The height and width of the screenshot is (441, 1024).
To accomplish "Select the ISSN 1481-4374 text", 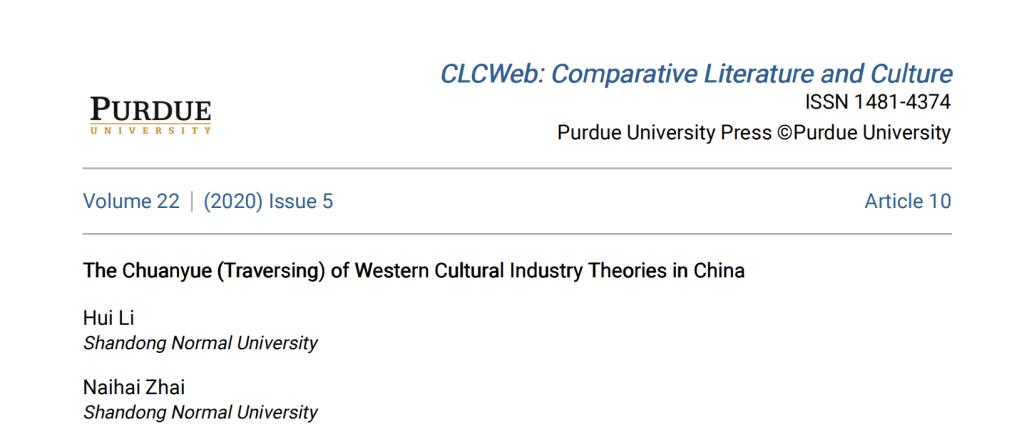I will point(878,103).
